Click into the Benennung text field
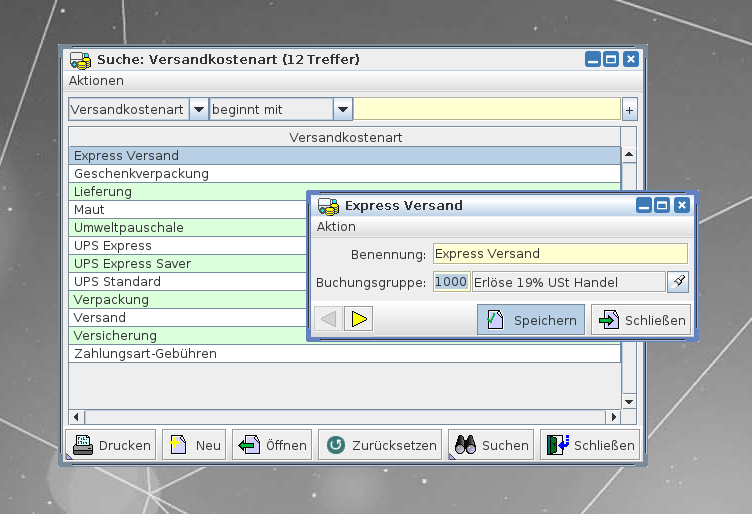The width and height of the screenshot is (752, 514). pos(560,254)
